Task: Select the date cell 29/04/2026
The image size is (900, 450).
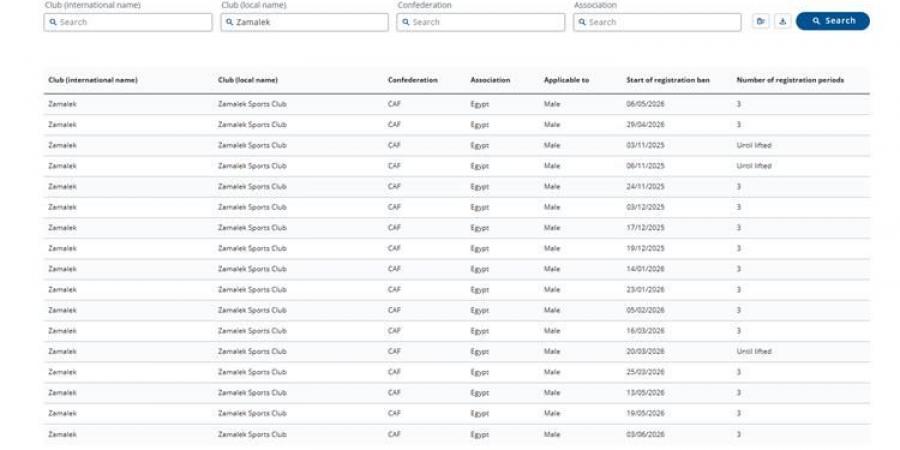Action: 645,125
